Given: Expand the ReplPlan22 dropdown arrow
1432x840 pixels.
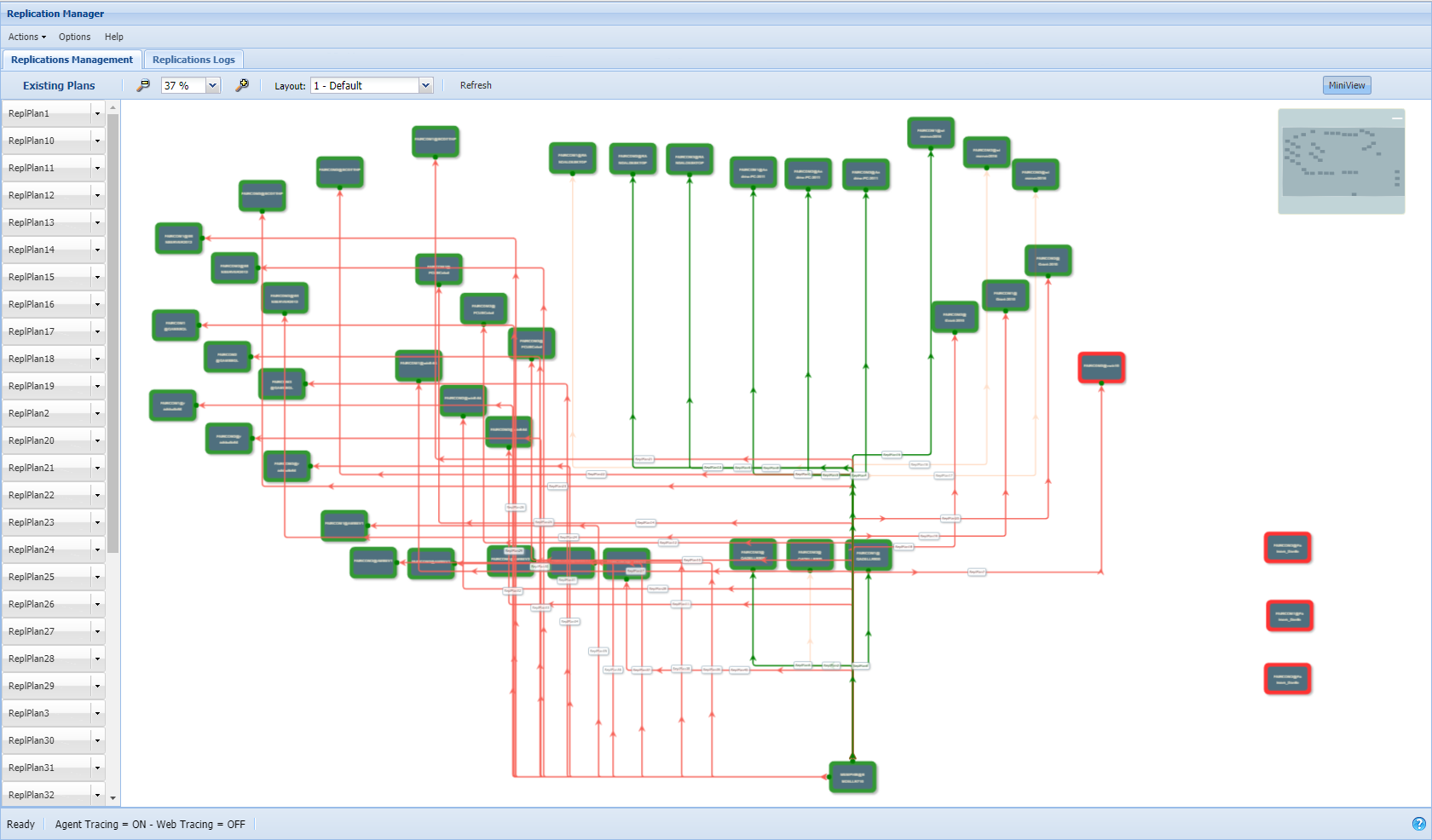Looking at the screenshot, I should tap(97, 495).
